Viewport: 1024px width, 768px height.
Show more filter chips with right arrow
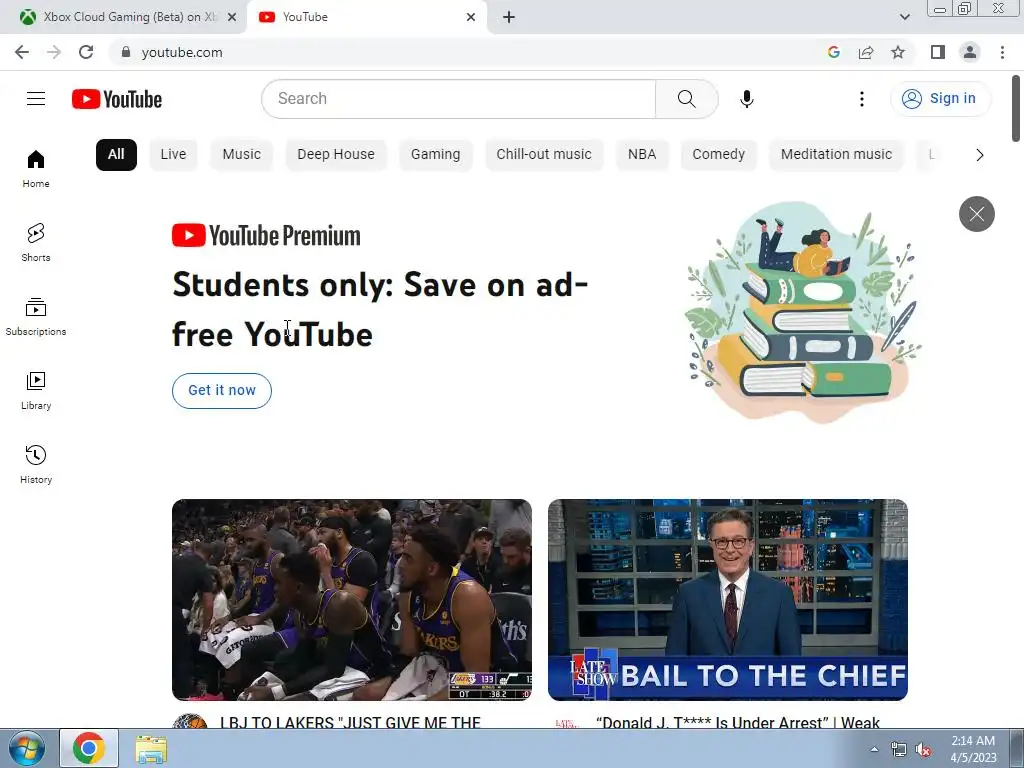tap(980, 155)
